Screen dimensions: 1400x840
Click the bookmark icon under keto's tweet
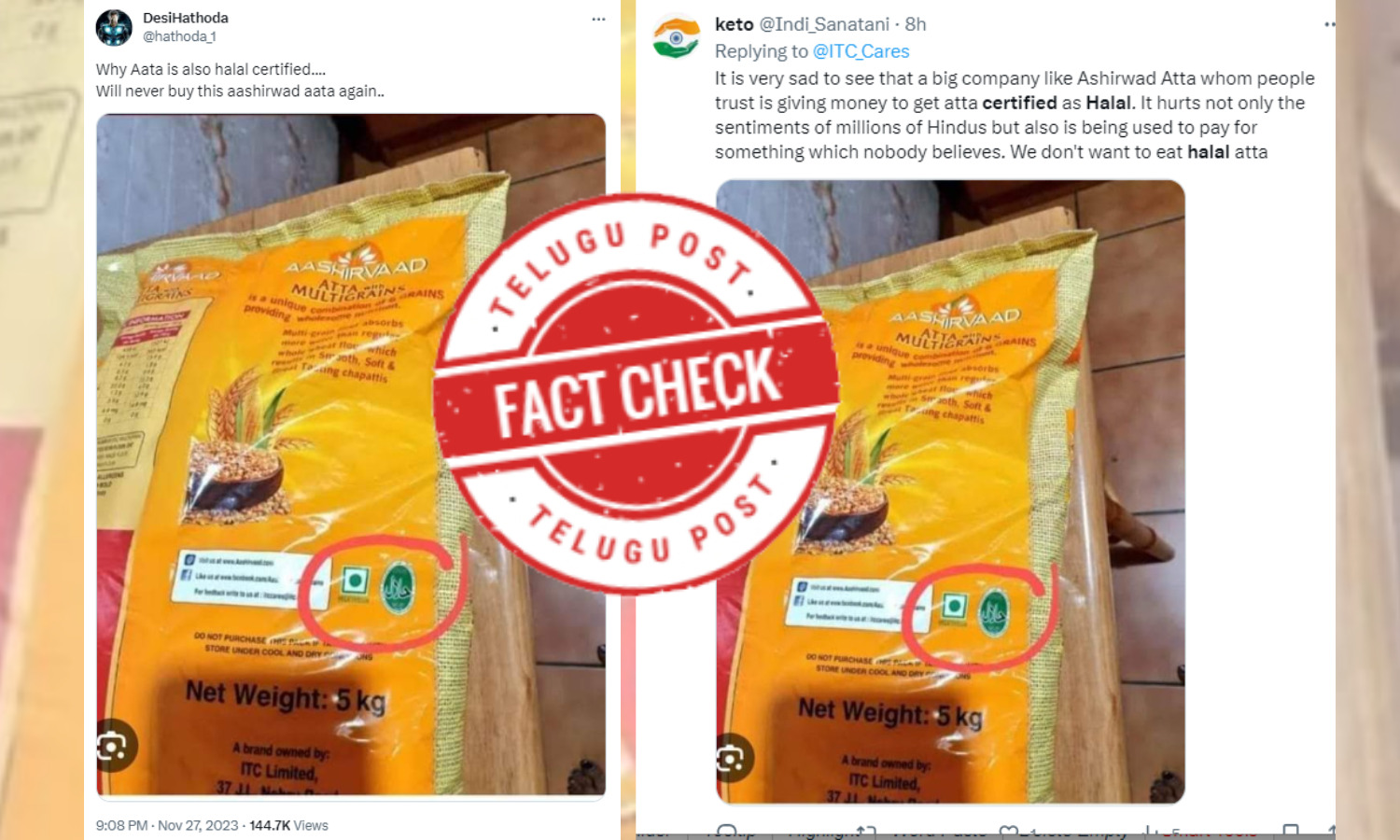point(1291,831)
